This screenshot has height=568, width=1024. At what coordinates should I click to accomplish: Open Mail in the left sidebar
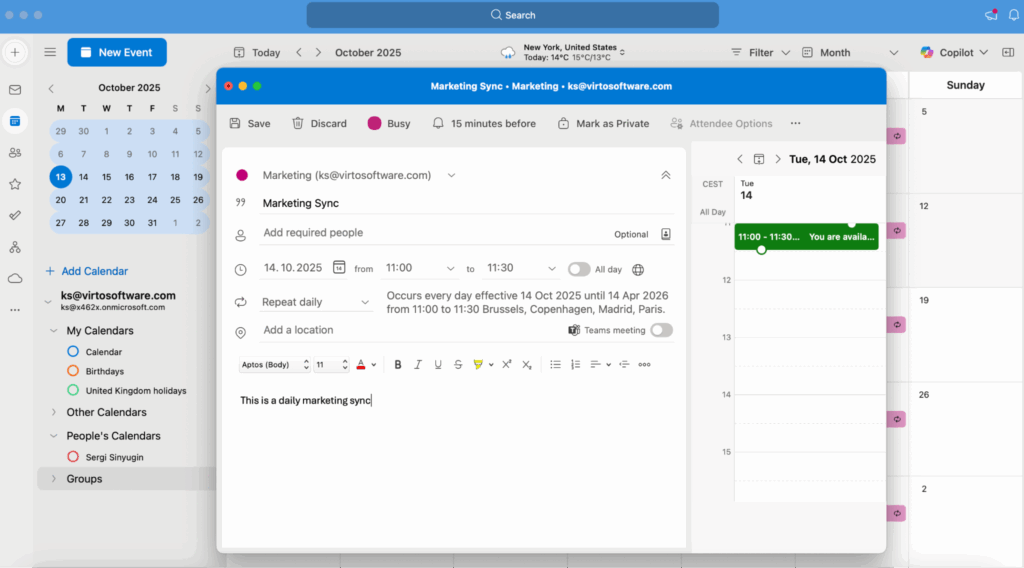coord(14,89)
